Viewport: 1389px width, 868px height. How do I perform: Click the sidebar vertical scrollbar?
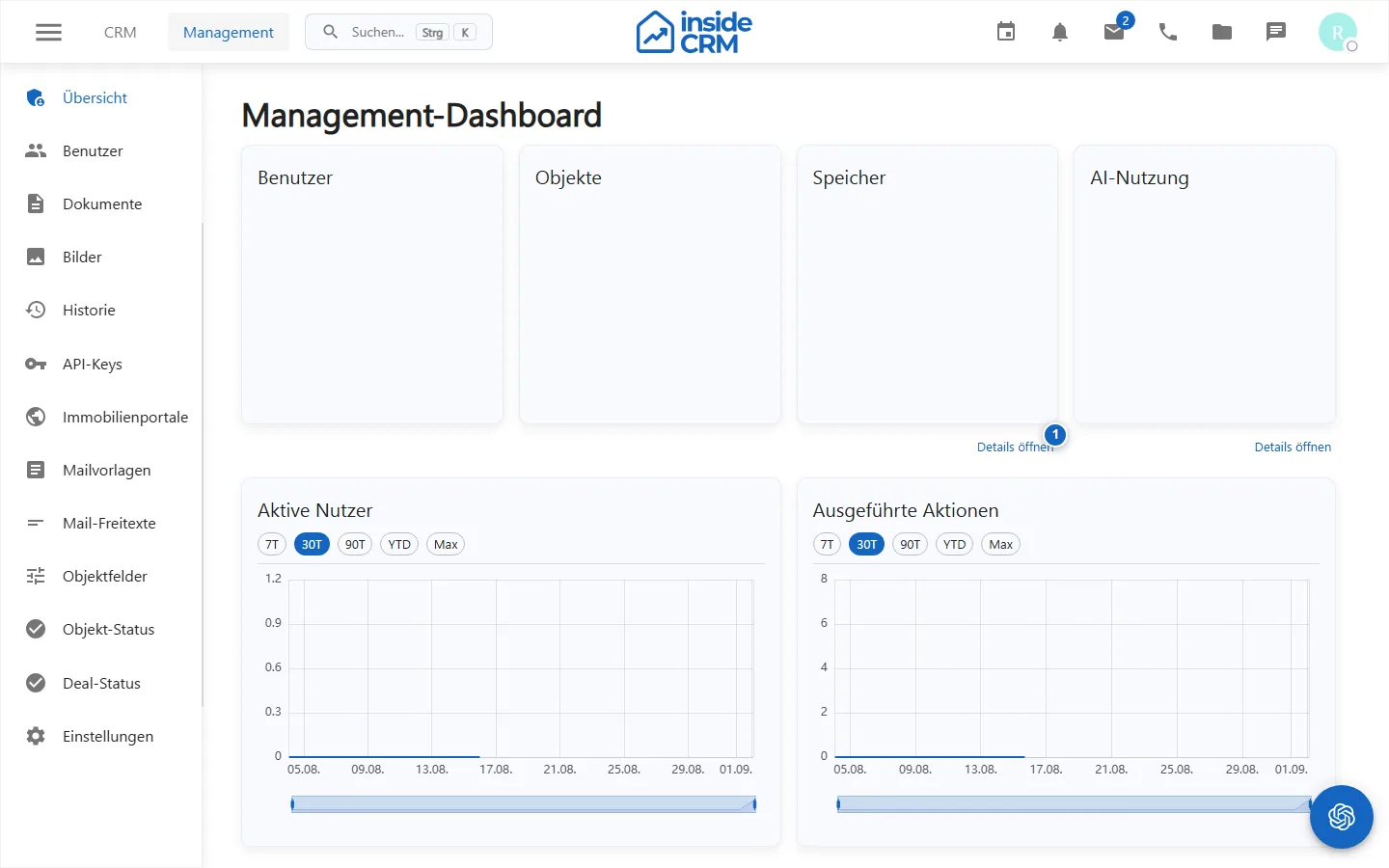(203, 464)
